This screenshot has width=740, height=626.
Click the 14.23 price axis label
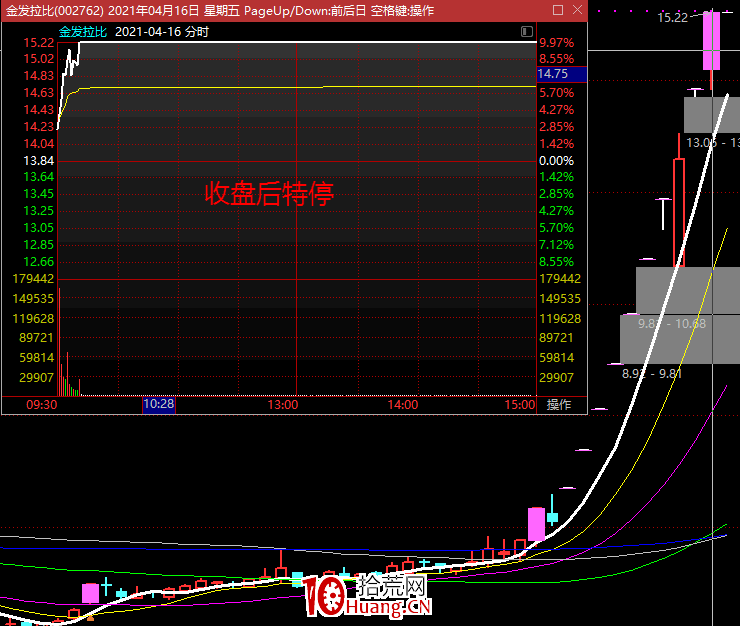tap(39, 127)
